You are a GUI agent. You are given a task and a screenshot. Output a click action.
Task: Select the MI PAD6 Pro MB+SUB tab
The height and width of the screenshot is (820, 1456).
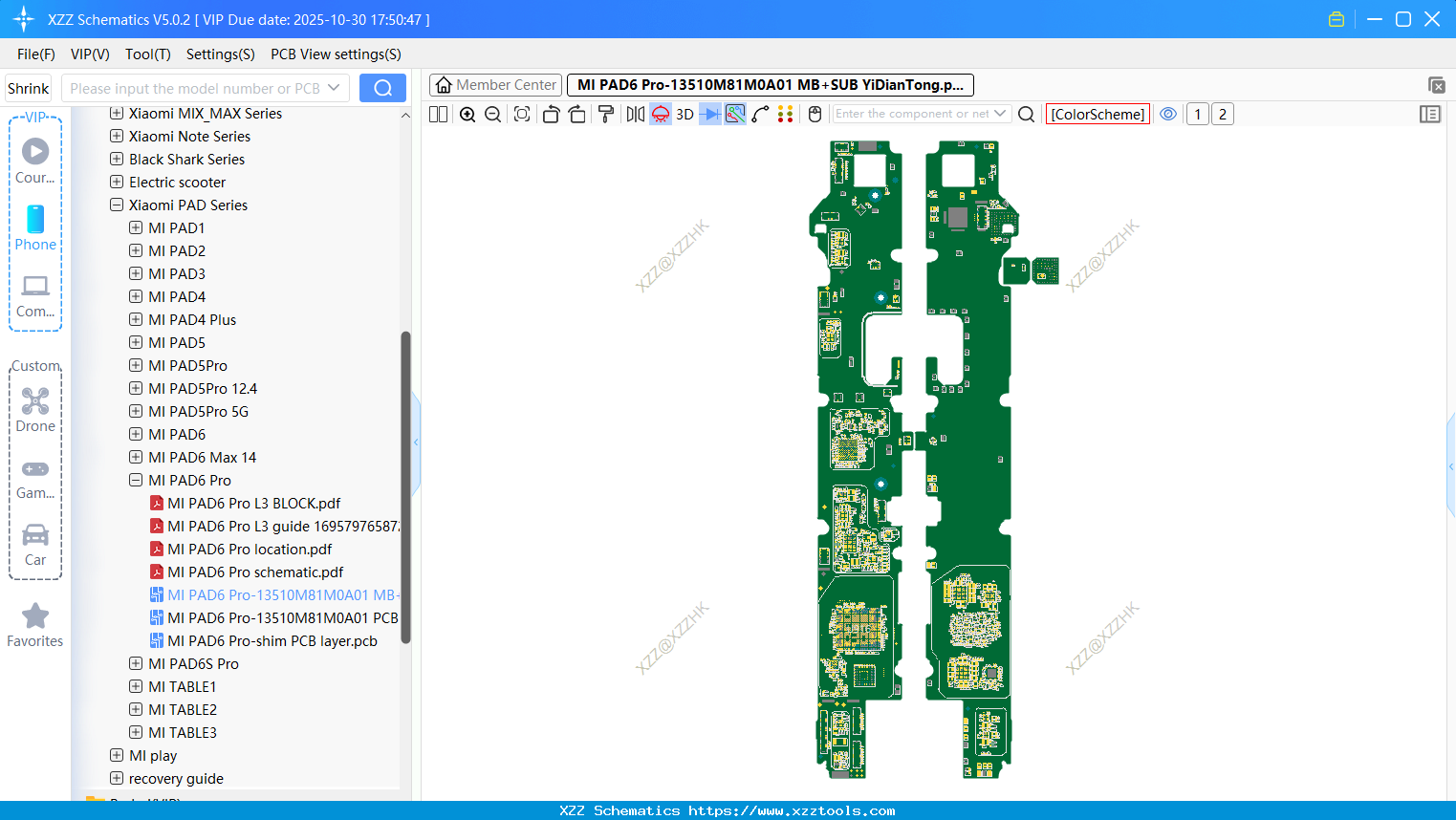click(x=771, y=85)
